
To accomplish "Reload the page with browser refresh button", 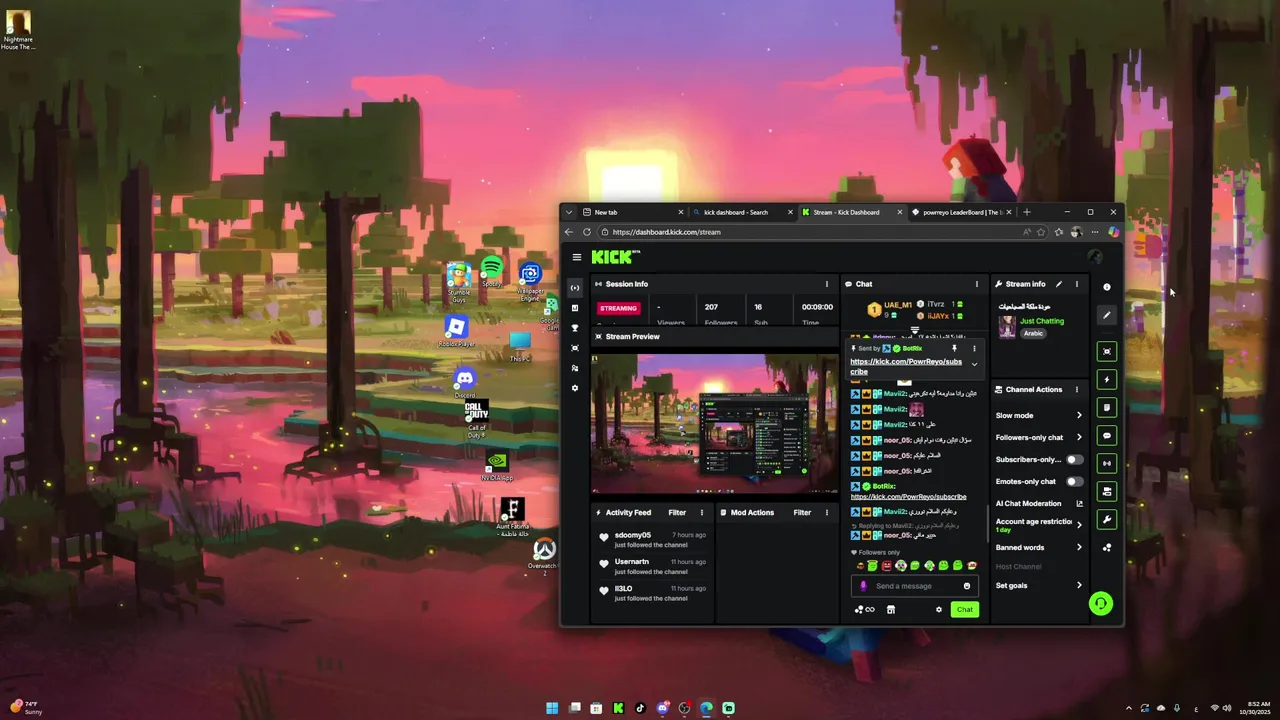I will pyautogui.click(x=587, y=232).
